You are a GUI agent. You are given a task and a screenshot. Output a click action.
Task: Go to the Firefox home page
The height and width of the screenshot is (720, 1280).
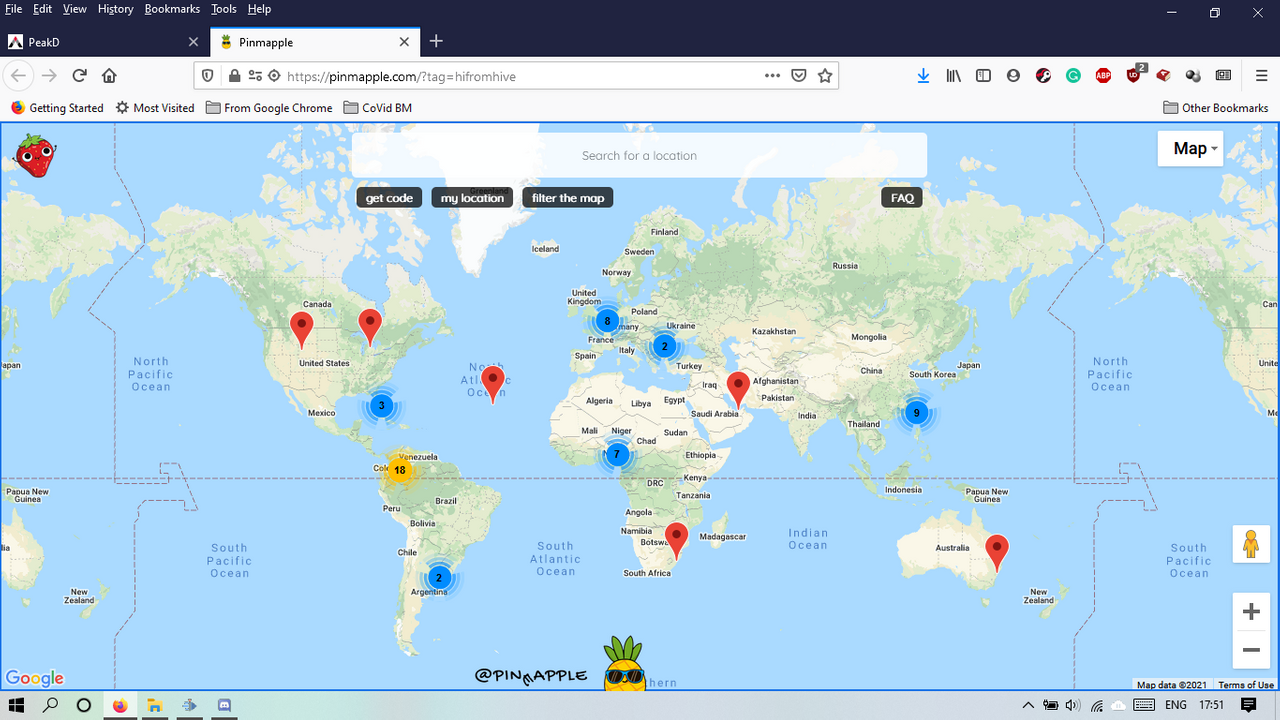click(x=110, y=76)
